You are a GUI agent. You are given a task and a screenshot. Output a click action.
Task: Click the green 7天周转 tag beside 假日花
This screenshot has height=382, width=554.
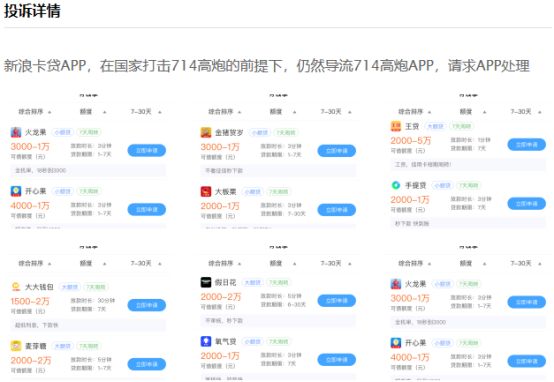coord(279,283)
